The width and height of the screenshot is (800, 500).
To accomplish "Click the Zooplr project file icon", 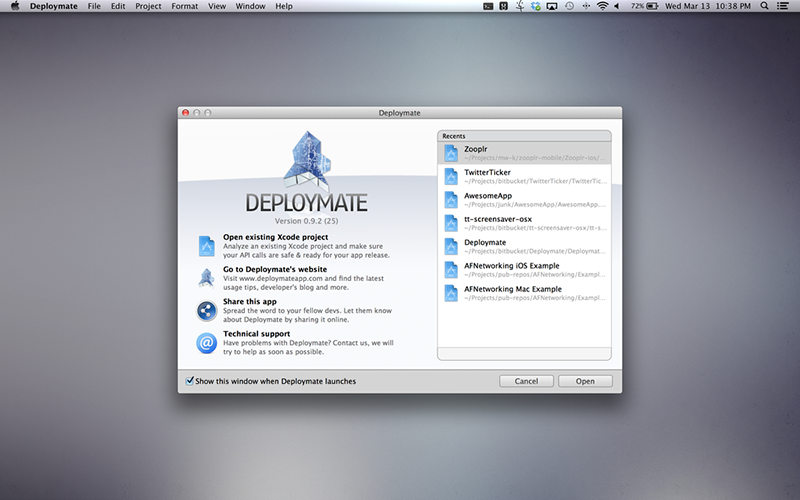I will click(451, 153).
